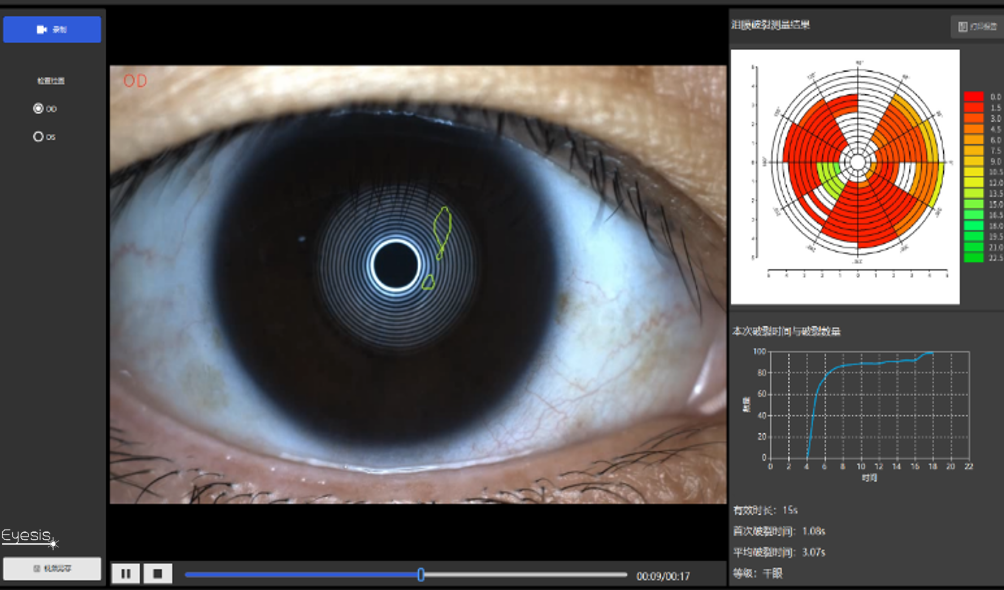
Task: Stop playback with the square stop icon
Action: tap(158, 573)
